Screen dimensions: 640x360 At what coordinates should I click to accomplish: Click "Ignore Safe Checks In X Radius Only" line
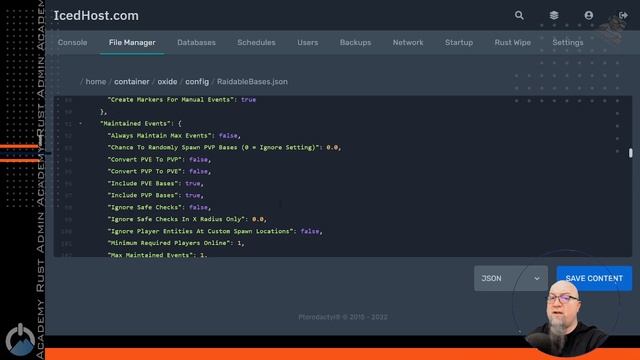tap(187, 219)
